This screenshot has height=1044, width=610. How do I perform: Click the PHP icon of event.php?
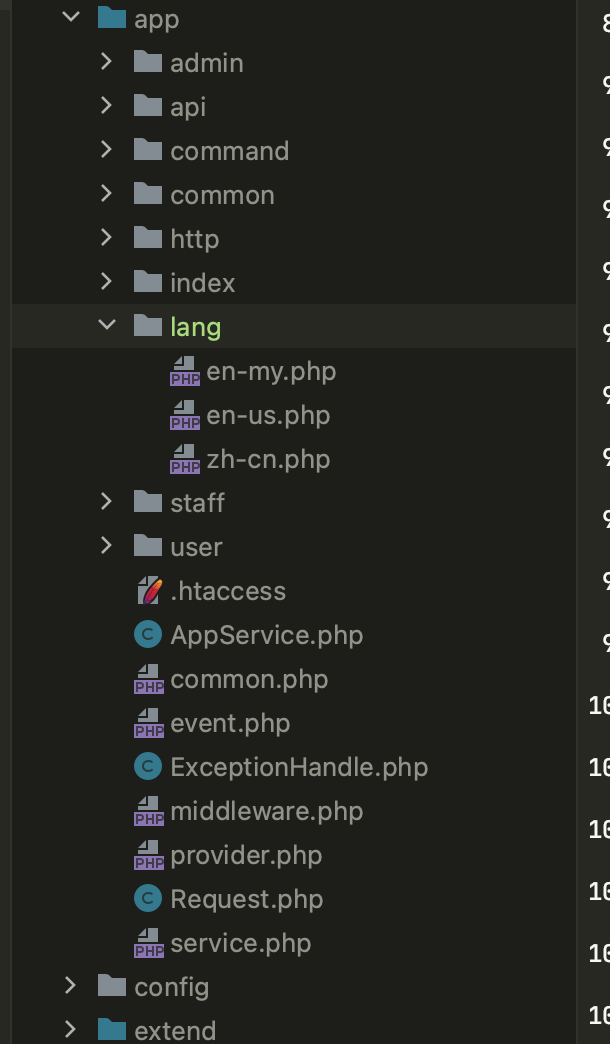coord(149,722)
